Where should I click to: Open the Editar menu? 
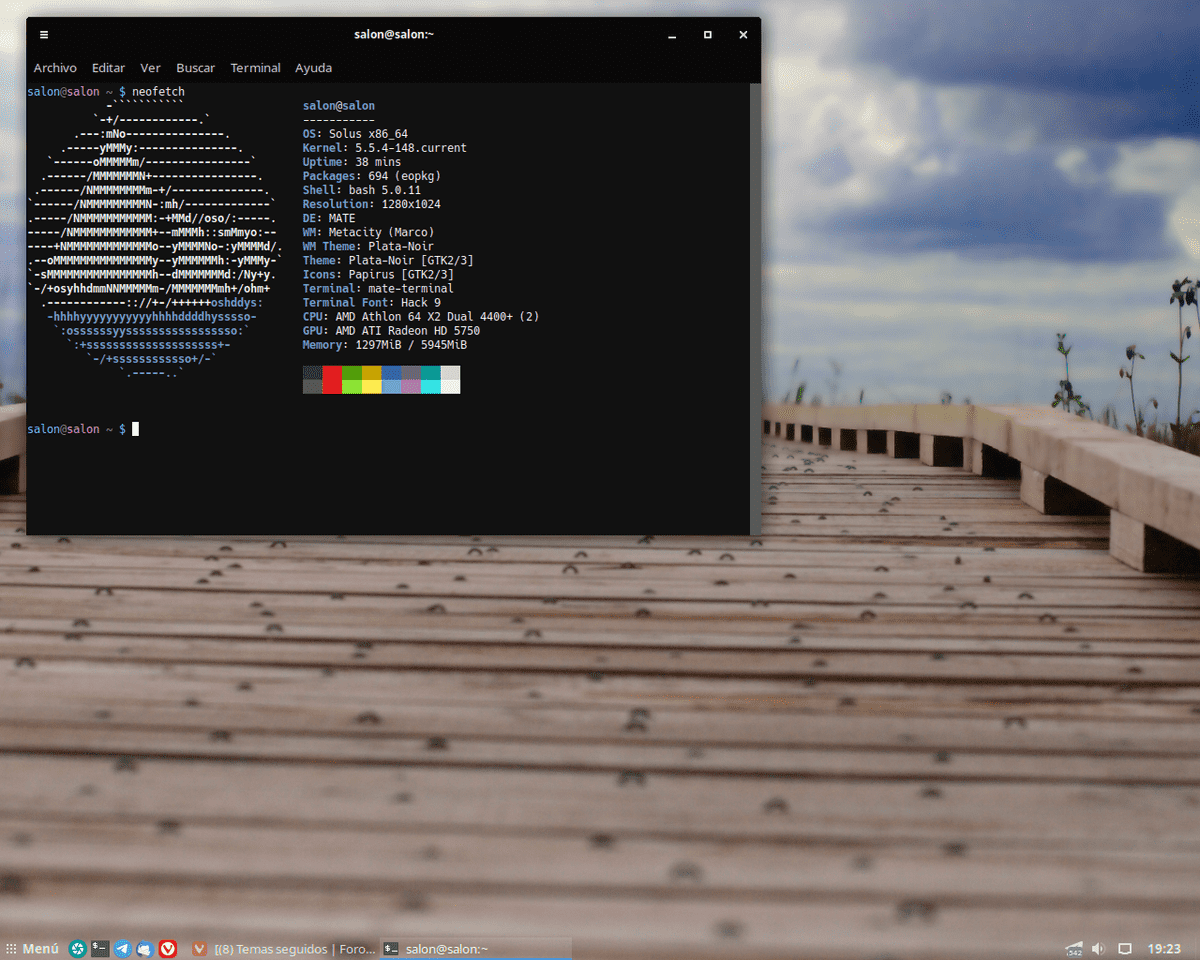tap(108, 68)
